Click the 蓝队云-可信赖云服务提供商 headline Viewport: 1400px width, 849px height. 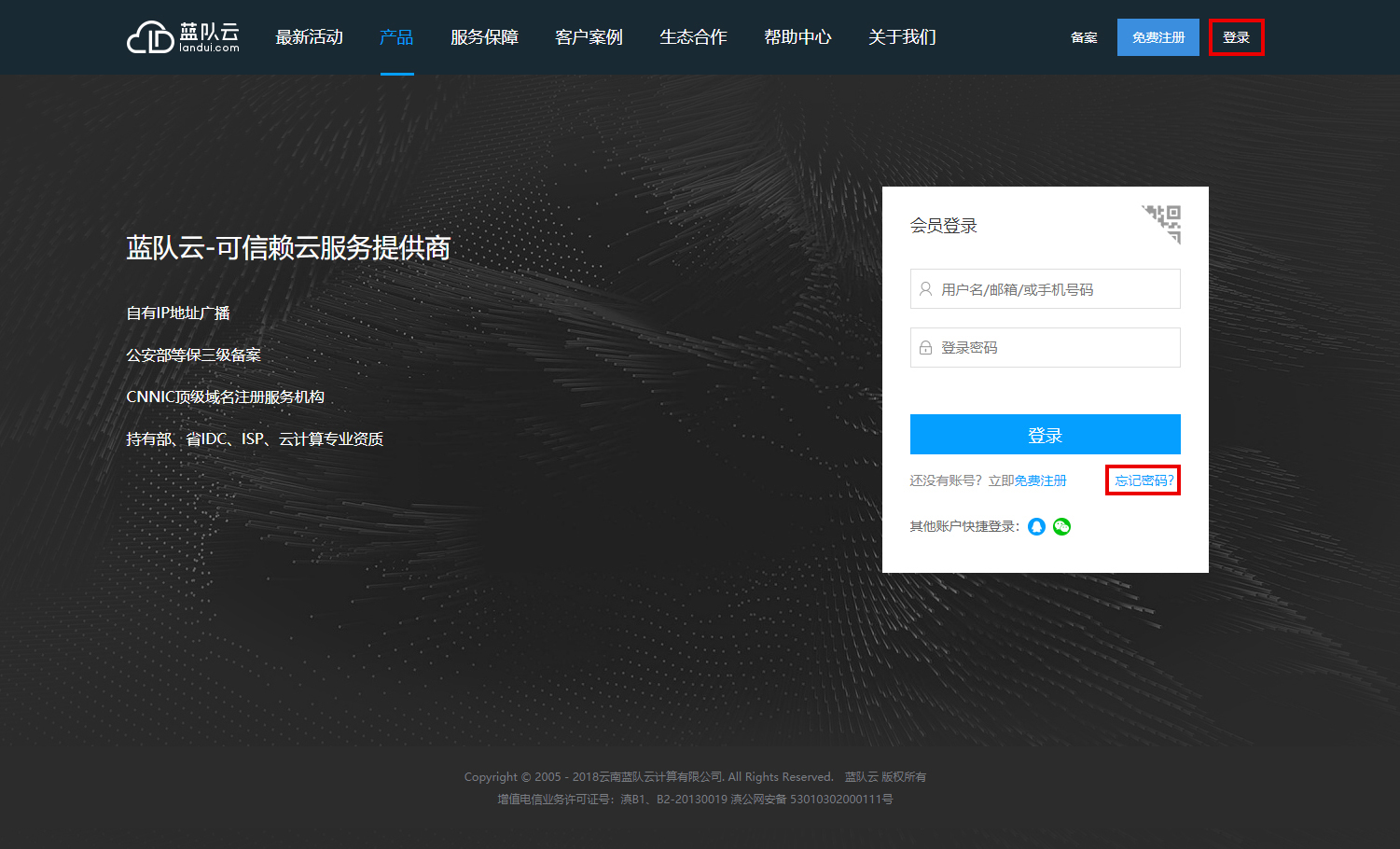point(288,248)
